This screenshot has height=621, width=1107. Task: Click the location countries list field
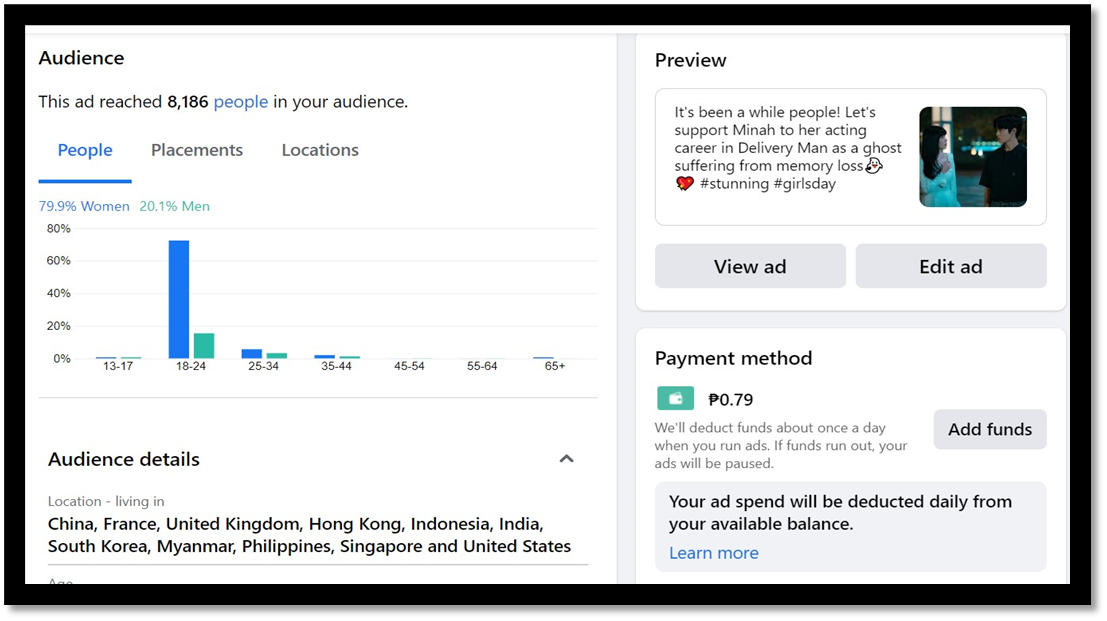pos(310,535)
